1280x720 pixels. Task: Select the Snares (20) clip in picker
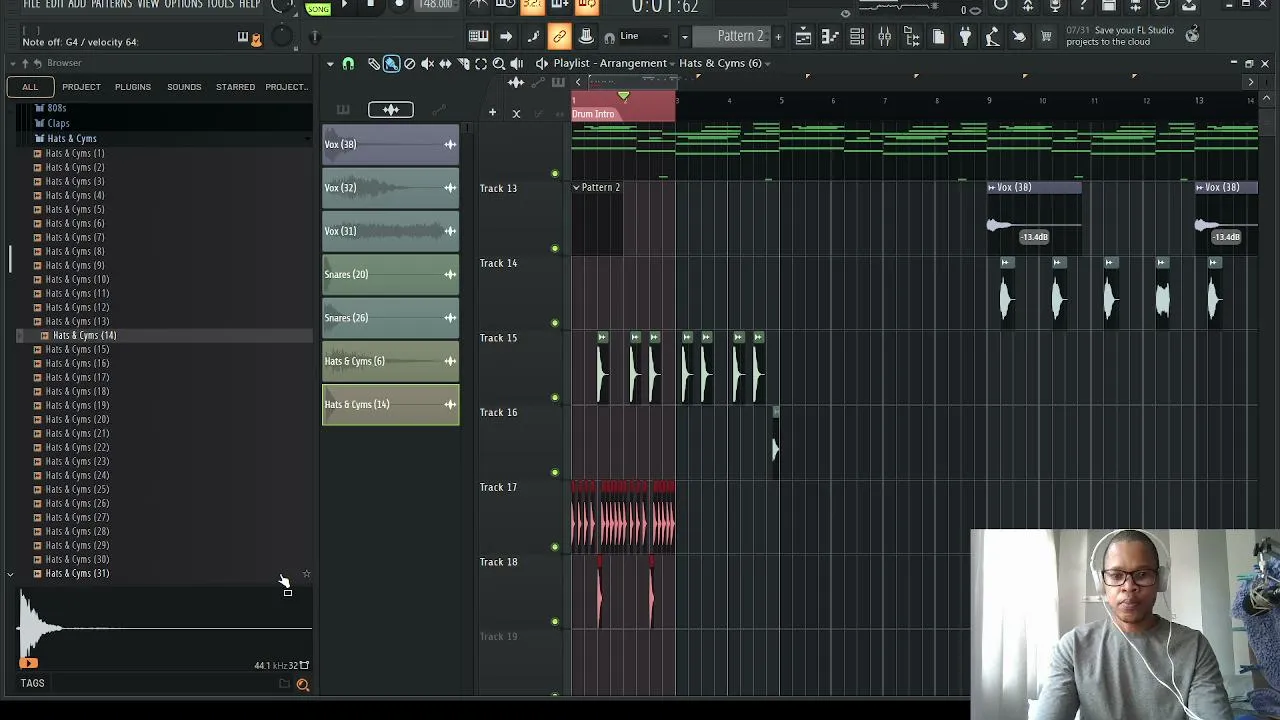pyautogui.click(x=390, y=275)
